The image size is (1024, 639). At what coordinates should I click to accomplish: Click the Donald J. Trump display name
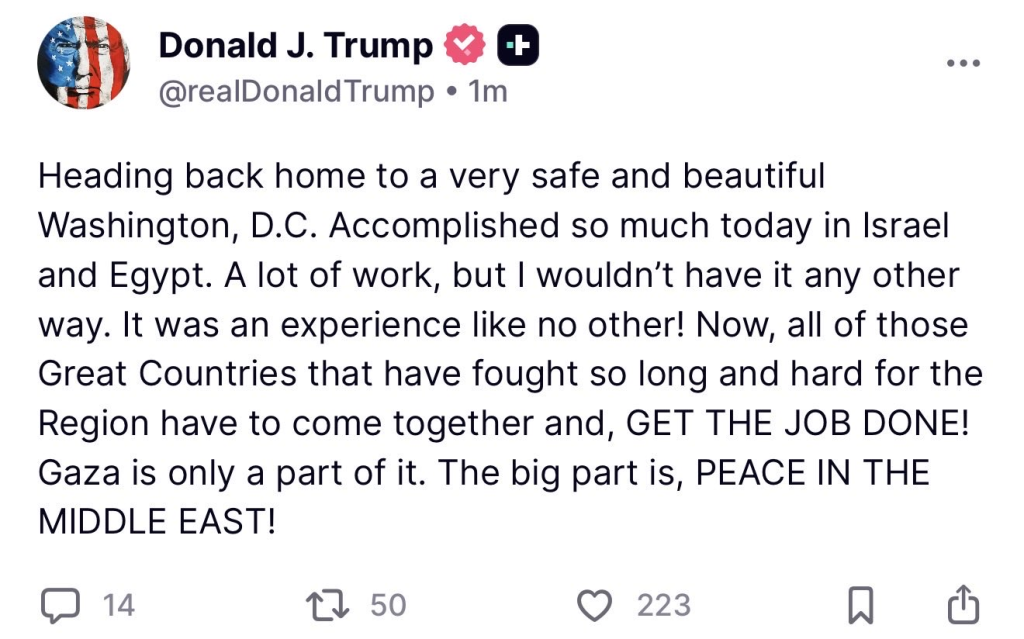[x=296, y=45]
